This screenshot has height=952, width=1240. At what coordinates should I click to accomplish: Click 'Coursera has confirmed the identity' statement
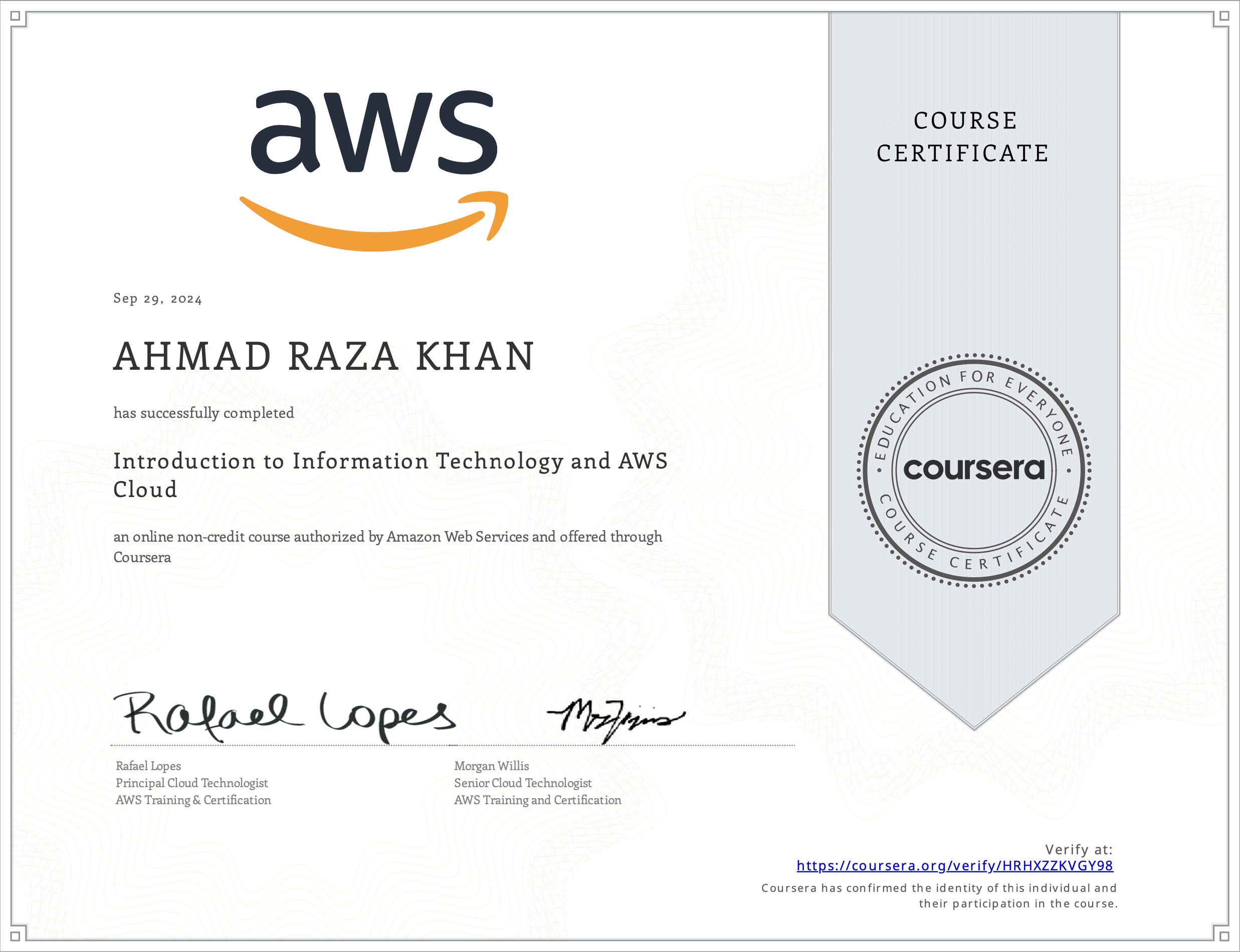tap(940, 895)
